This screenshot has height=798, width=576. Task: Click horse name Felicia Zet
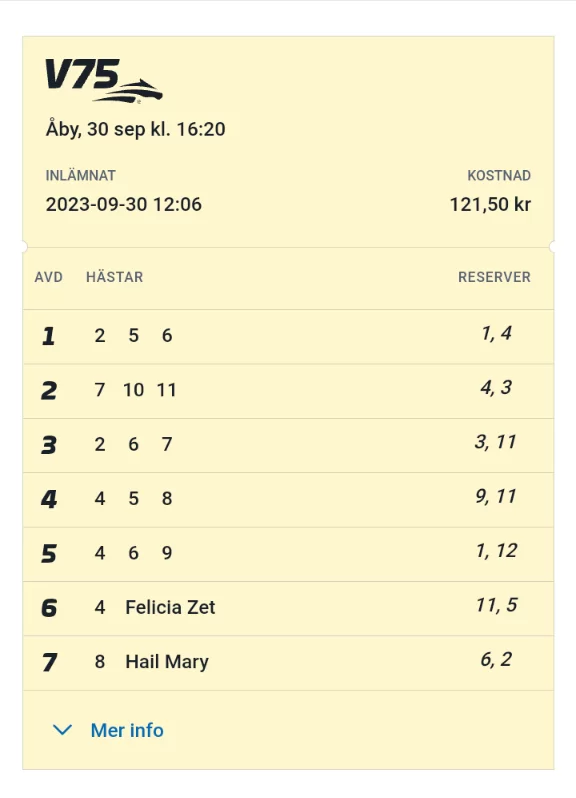click(170, 607)
